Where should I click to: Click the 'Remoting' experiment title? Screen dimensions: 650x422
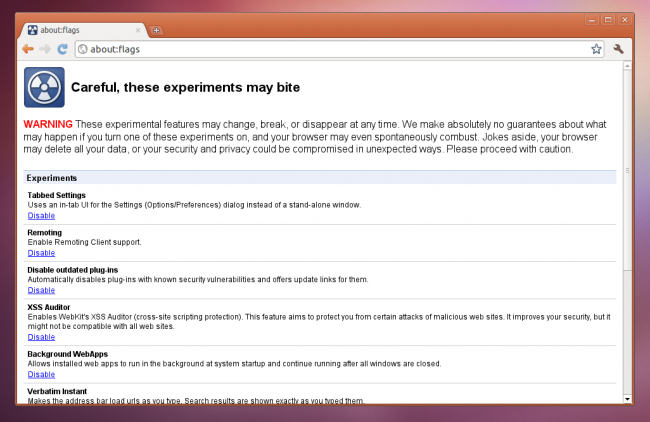44,233
